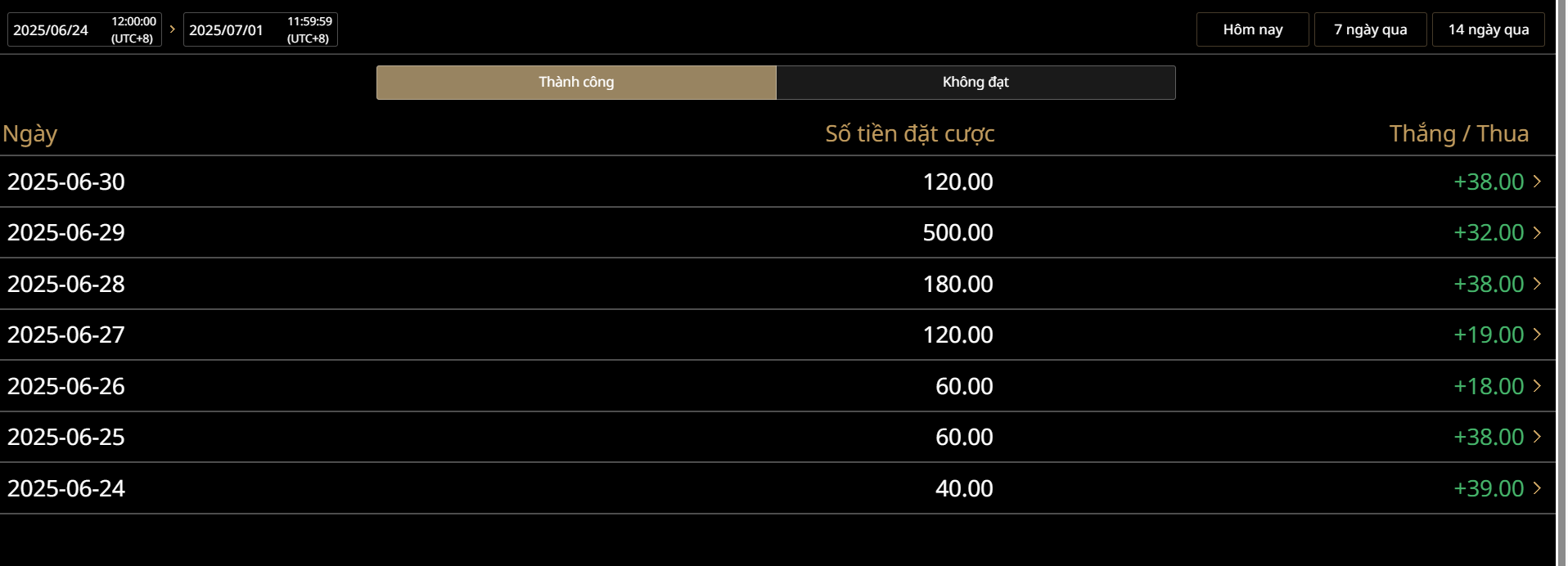Click the Số tiền đặt cược header
This screenshot has width=1568, height=566.
point(909,134)
